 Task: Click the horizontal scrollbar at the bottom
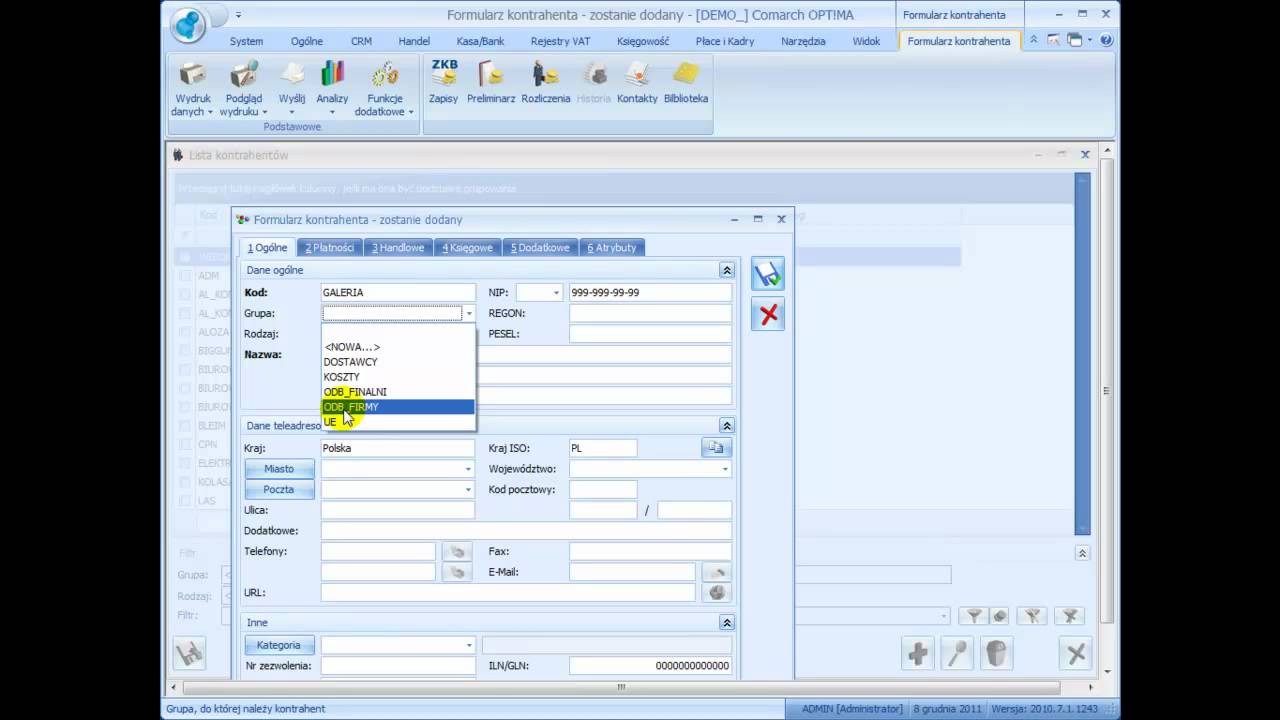tap(621, 688)
